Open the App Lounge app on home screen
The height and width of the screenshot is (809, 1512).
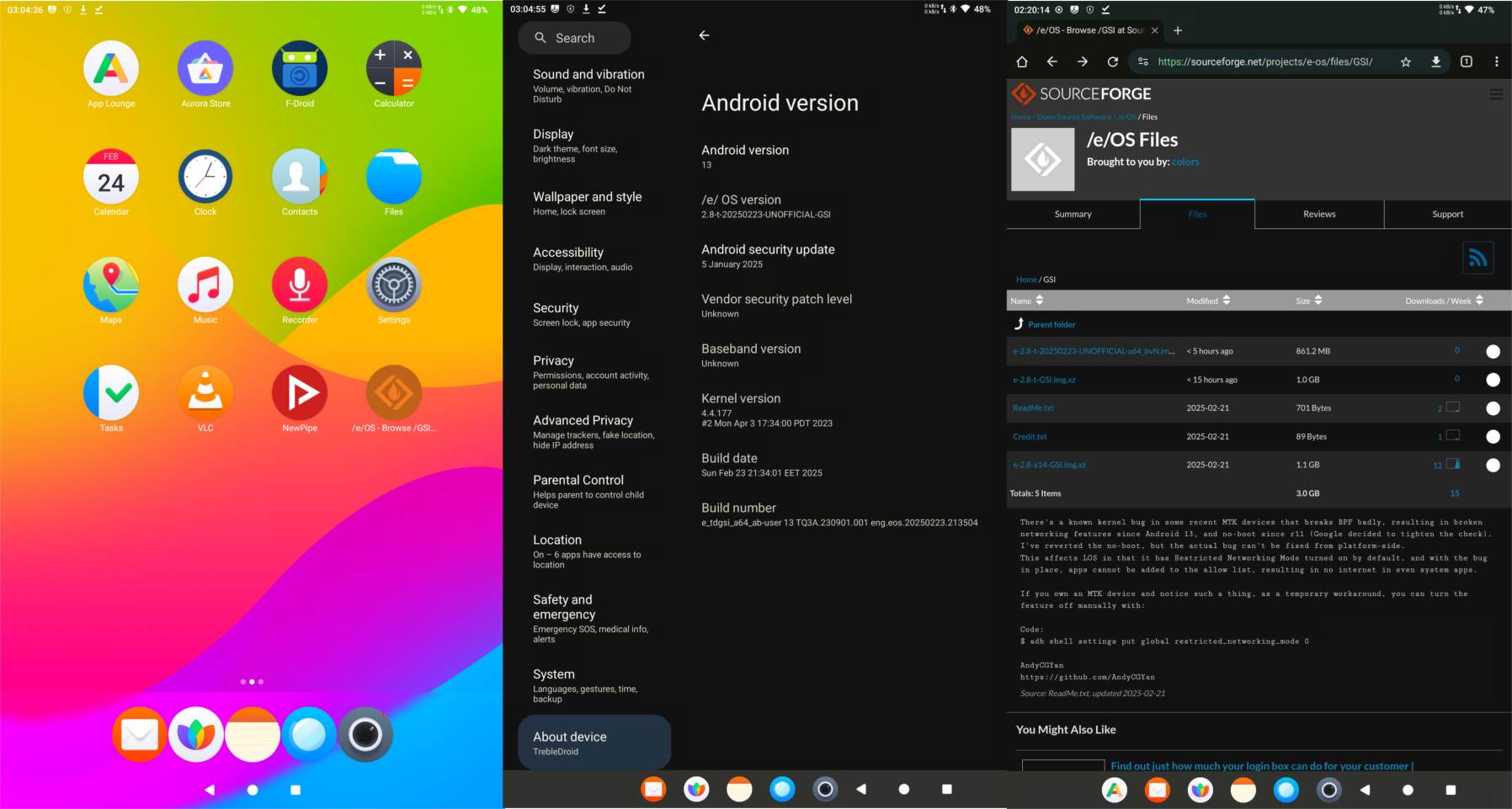tap(111, 69)
